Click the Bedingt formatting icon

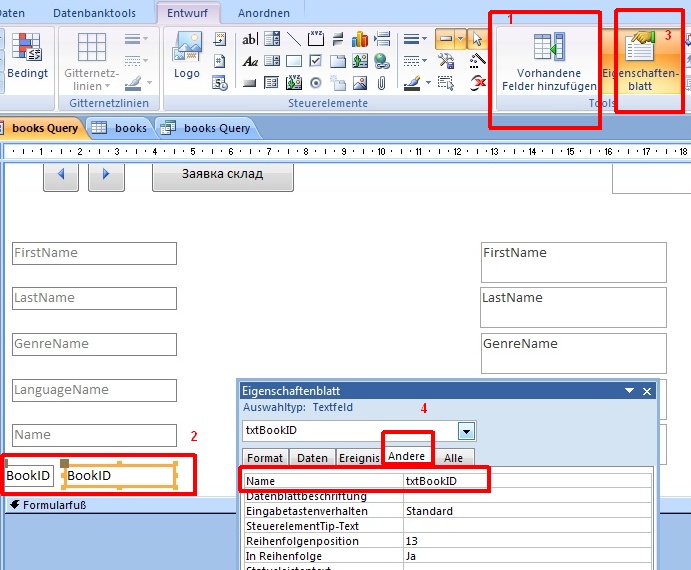click(26, 57)
